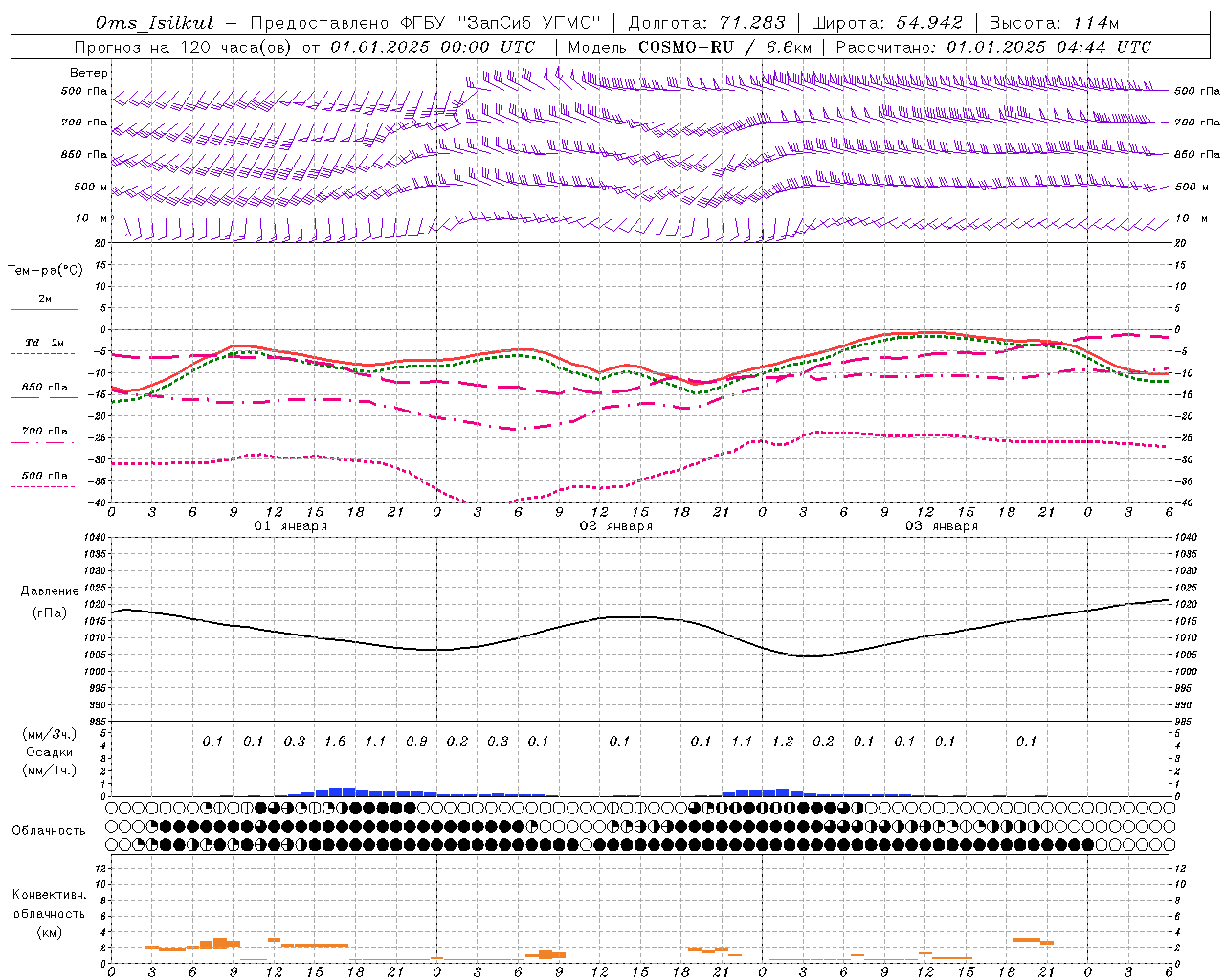1225x980 pixels.
Task: Click the elevation text Высота: 114м
Action: [1053, 23]
